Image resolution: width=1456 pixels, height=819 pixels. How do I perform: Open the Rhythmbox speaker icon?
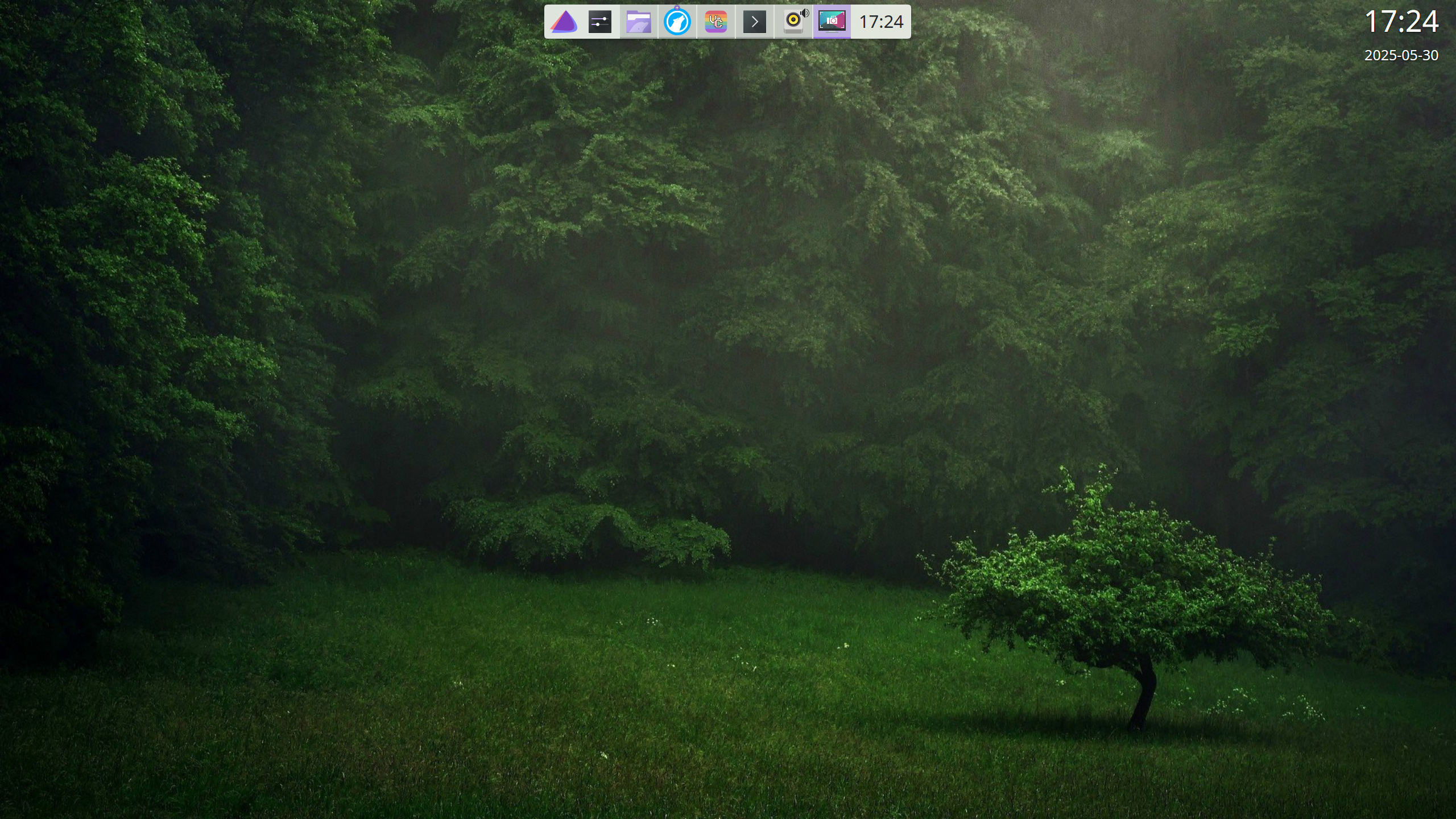click(795, 21)
